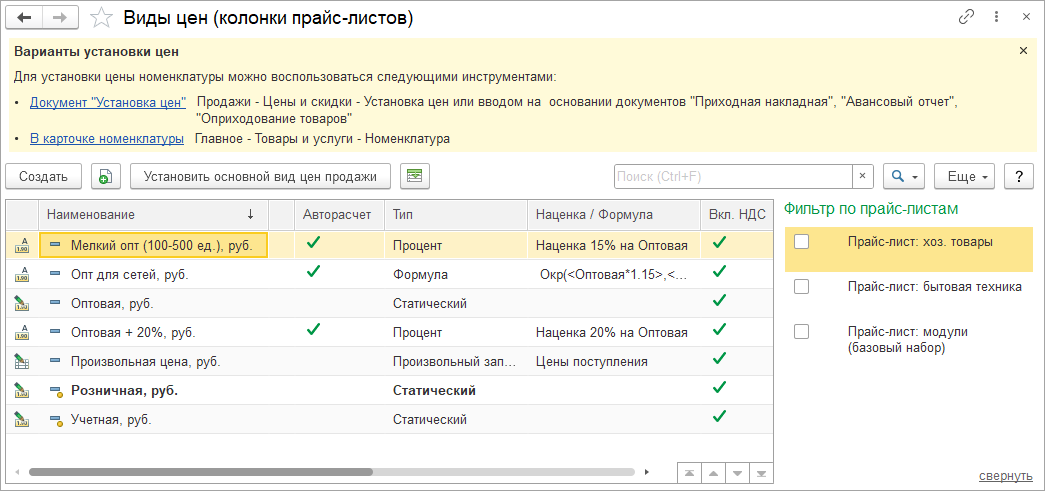Screen dimensions: 1045x491
Task: Jump to last row with bottom arrow button
Action: point(761,473)
